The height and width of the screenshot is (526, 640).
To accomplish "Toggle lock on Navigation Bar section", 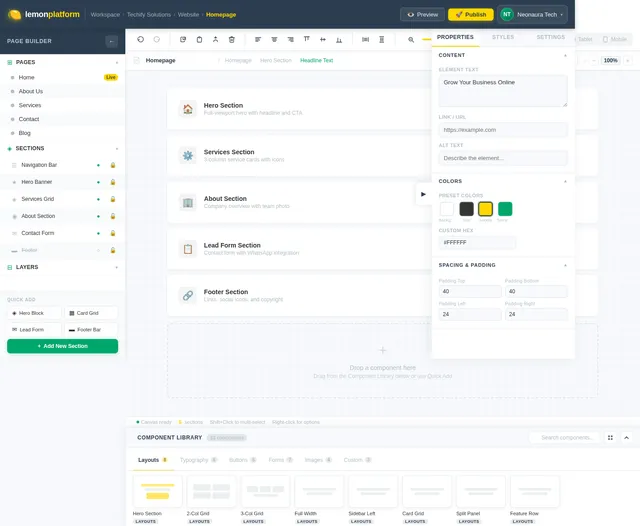I will [x=113, y=165].
